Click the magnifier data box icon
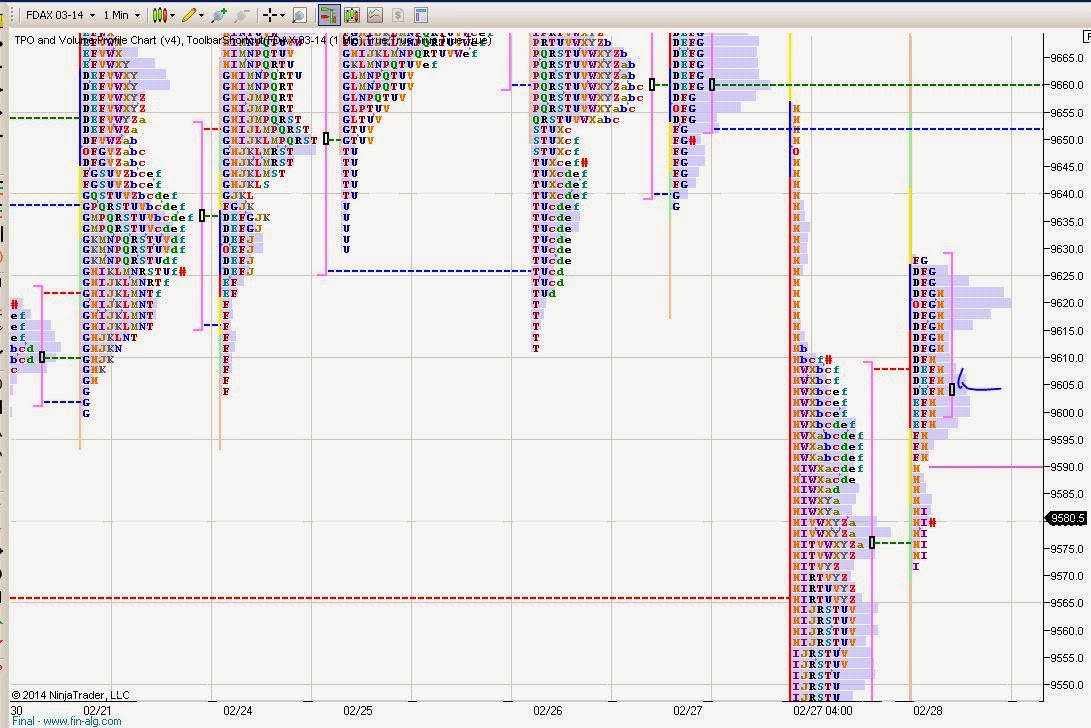This screenshot has width=1091, height=728. (x=299, y=15)
